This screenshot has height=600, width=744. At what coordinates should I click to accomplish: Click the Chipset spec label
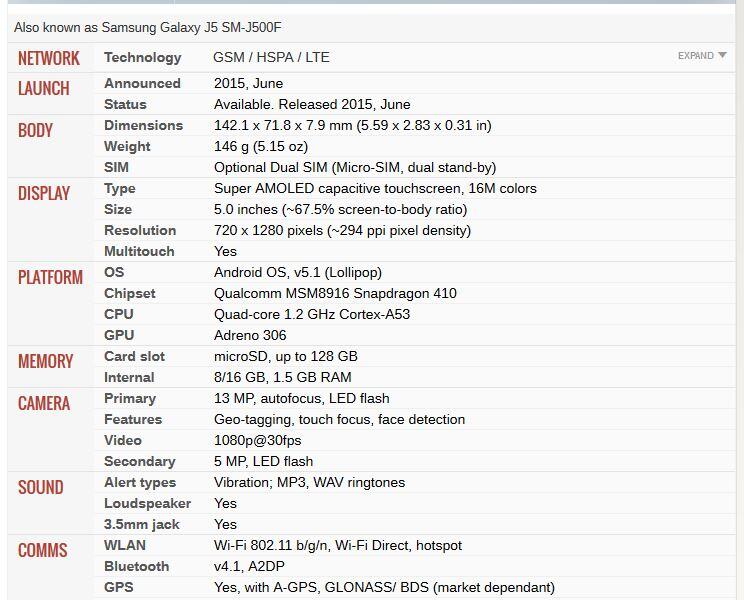point(130,294)
